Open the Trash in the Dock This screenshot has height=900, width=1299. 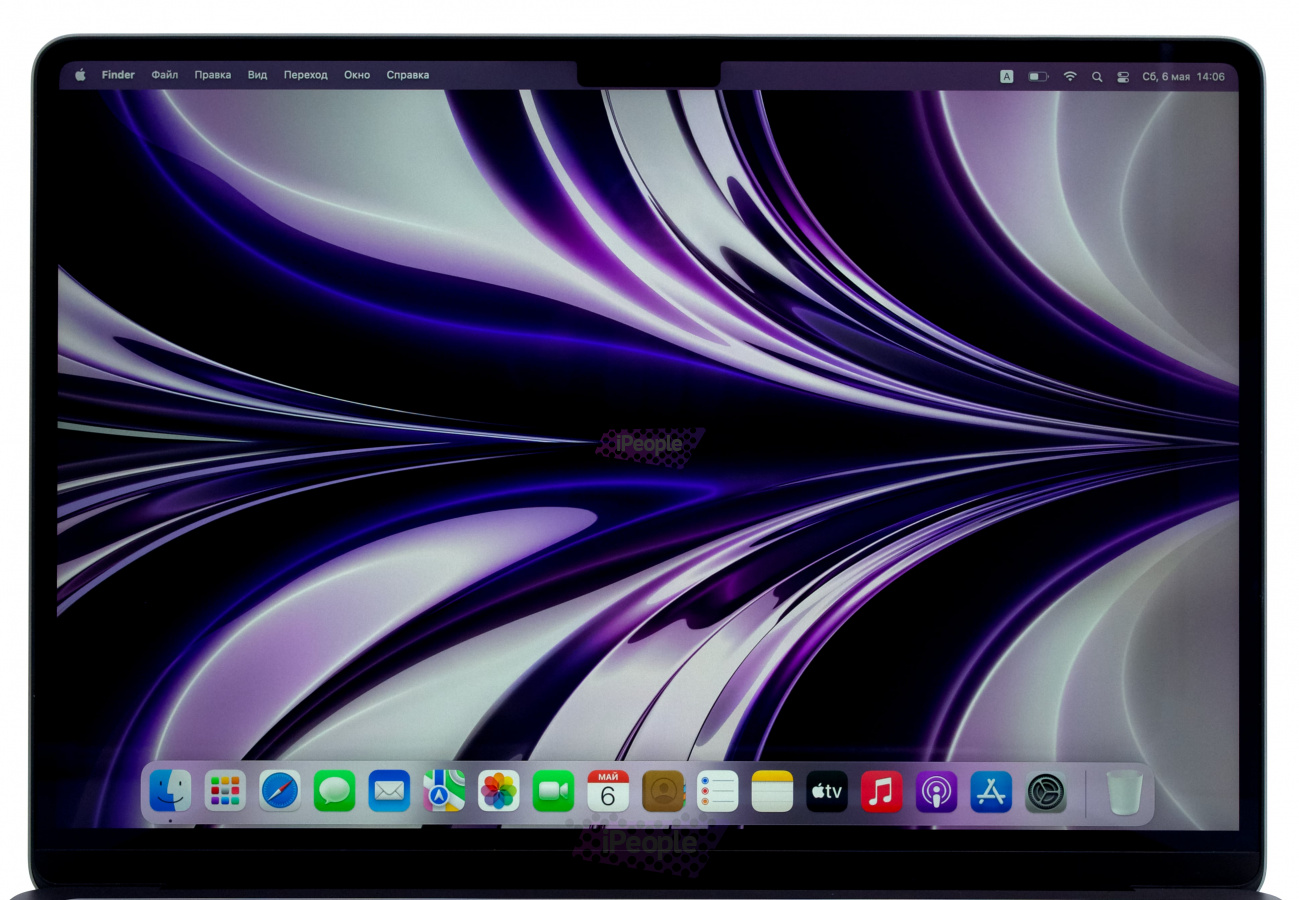(1124, 791)
